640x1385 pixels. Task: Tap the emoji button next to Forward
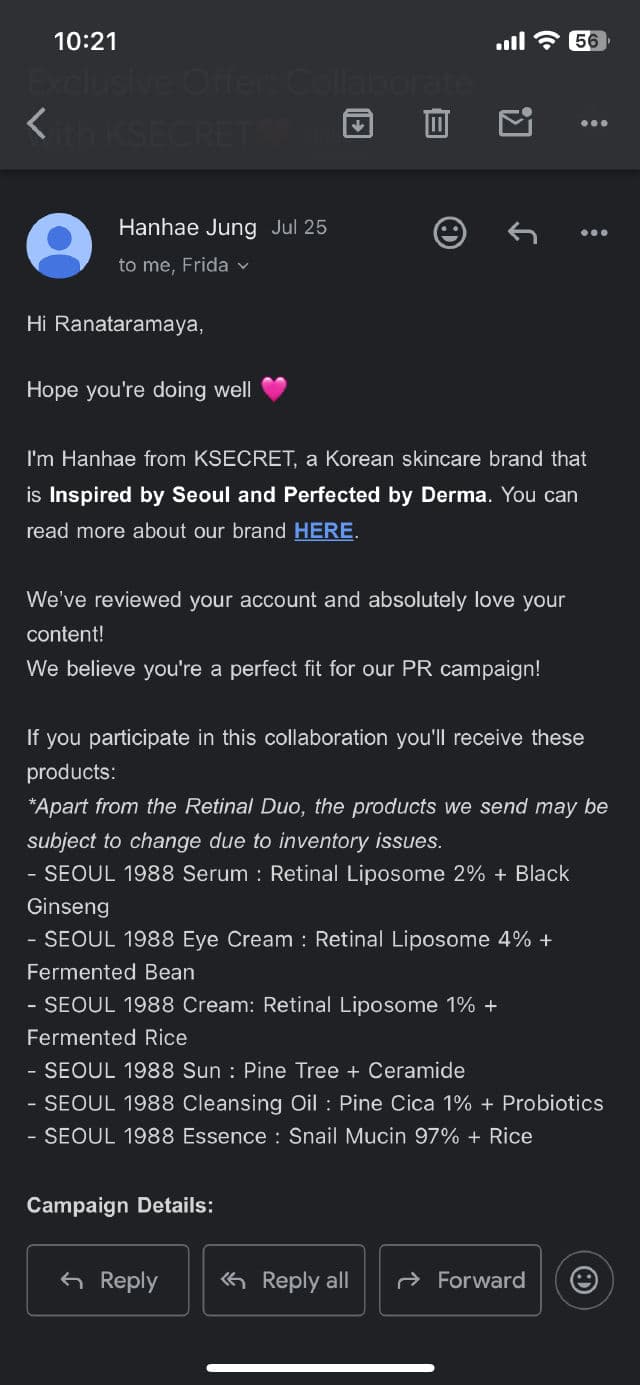(x=584, y=1280)
